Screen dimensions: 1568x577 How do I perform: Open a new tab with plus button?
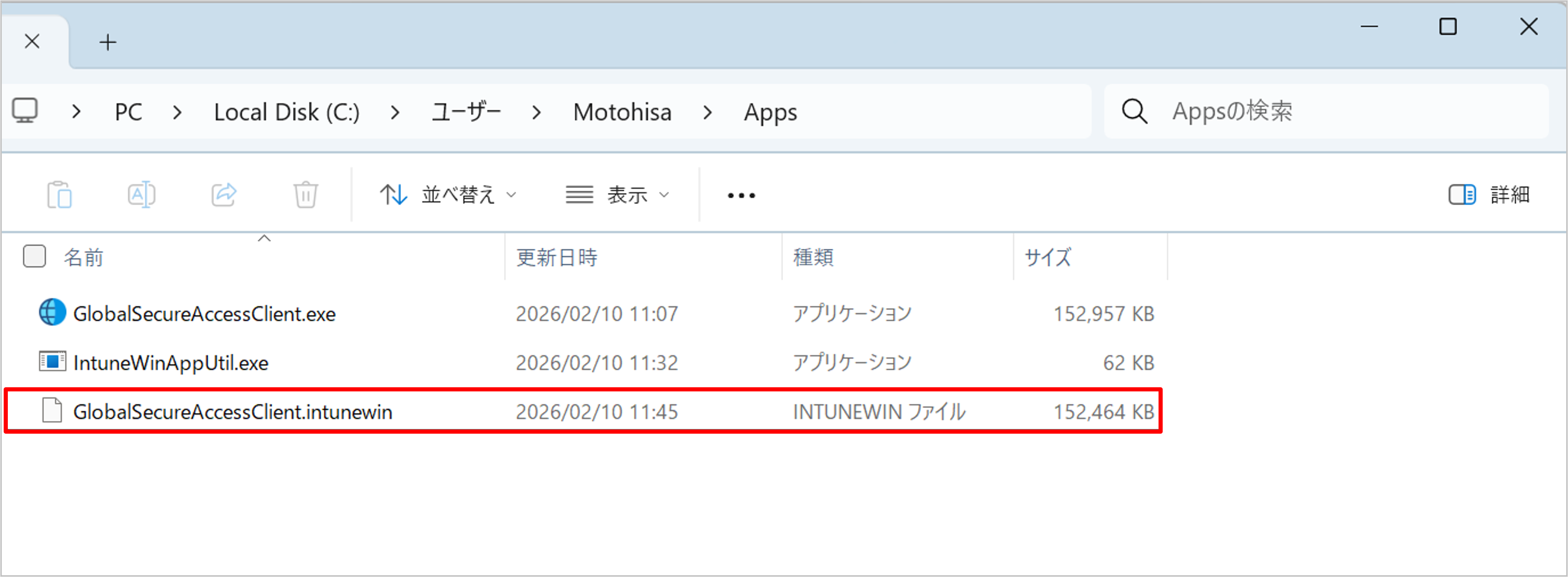108,42
